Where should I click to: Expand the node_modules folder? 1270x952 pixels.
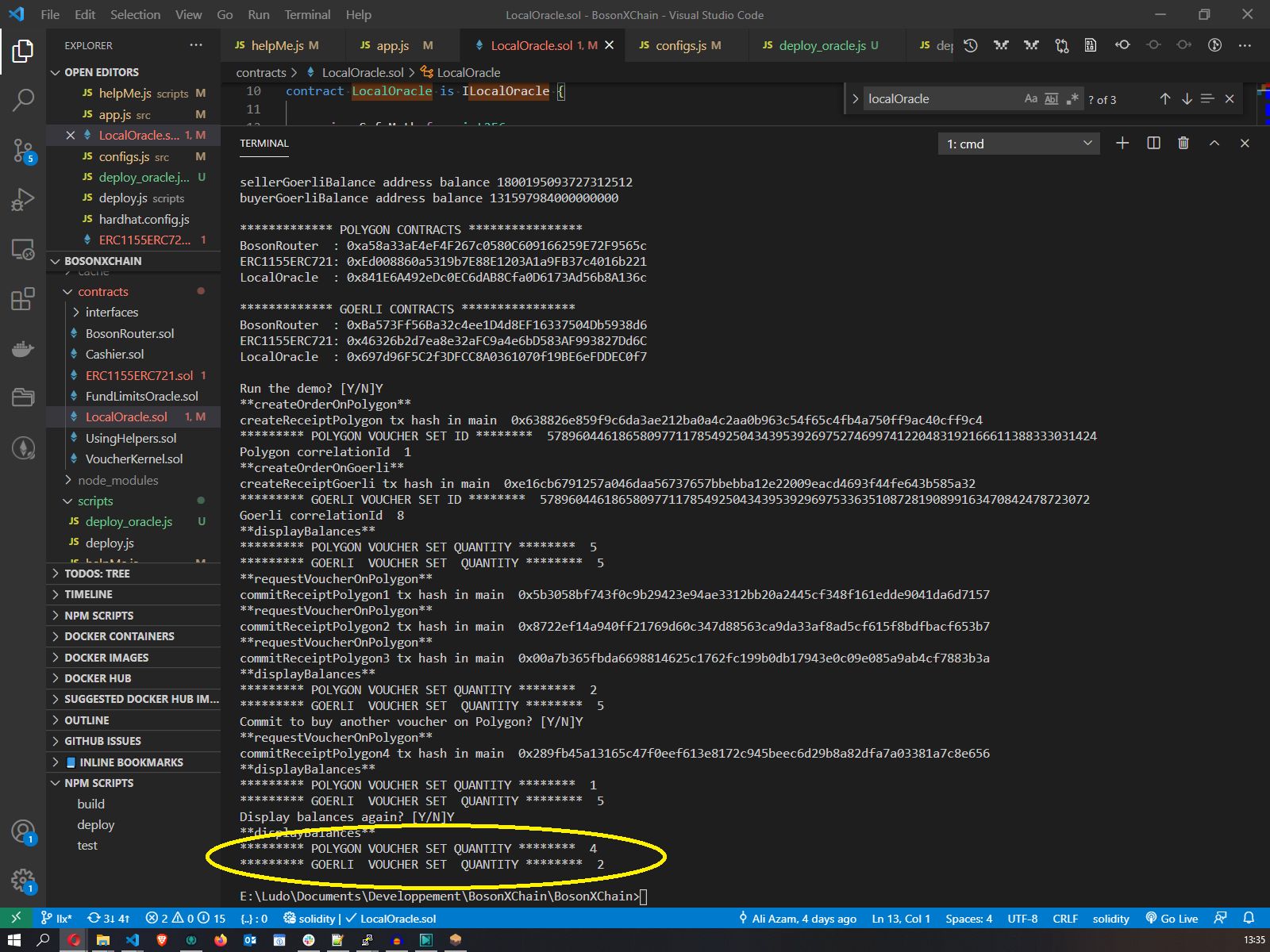133,480
